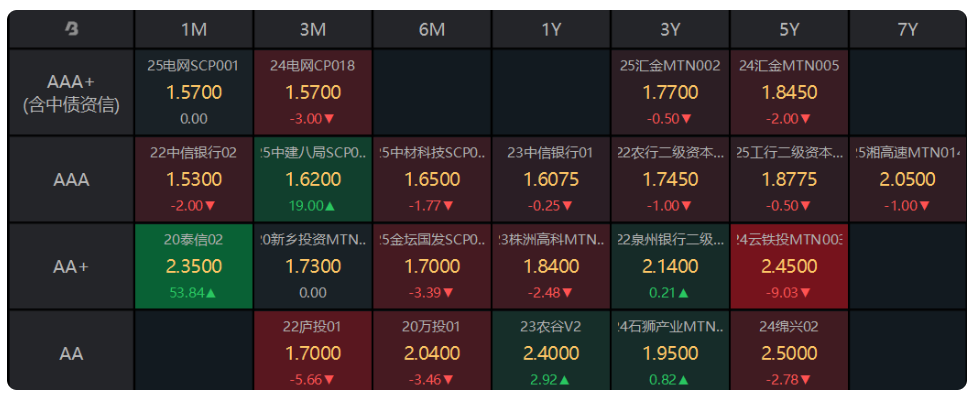The height and width of the screenshot is (399, 974).
Task: Open the 23中信银行01 bond cell
Action: [552, 180]
